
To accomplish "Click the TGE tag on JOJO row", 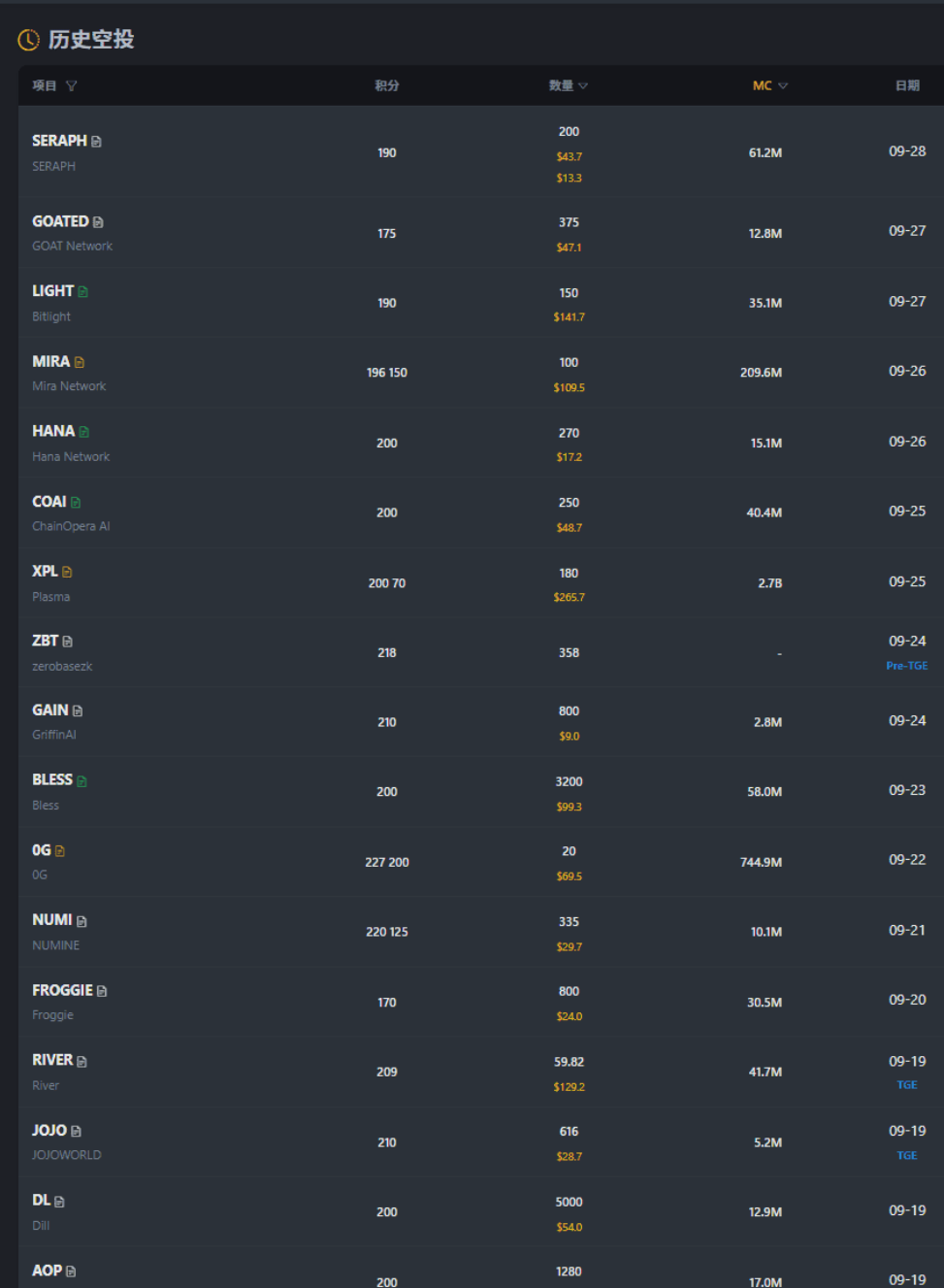I will [907, 1155].
